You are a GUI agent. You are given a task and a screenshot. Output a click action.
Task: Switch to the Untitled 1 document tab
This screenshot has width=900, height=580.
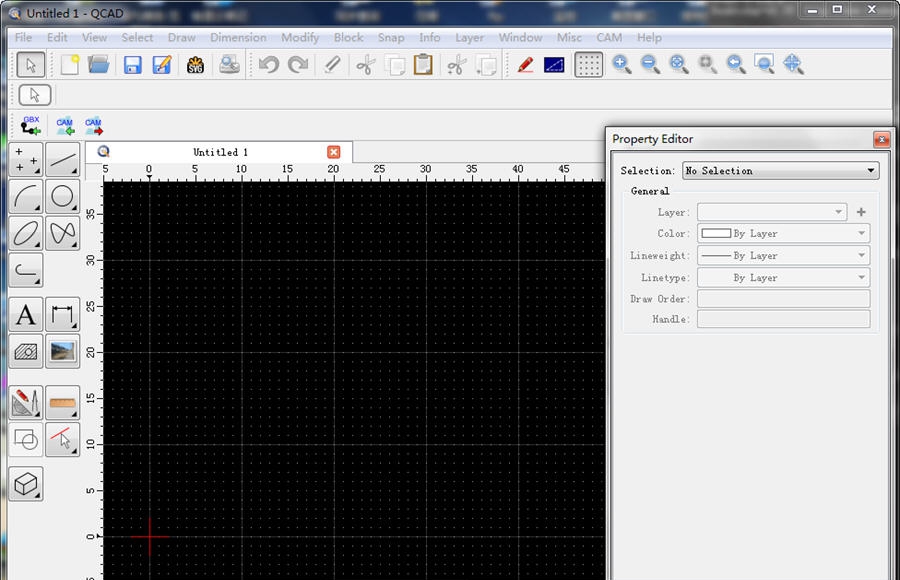[x=220, y=152]
